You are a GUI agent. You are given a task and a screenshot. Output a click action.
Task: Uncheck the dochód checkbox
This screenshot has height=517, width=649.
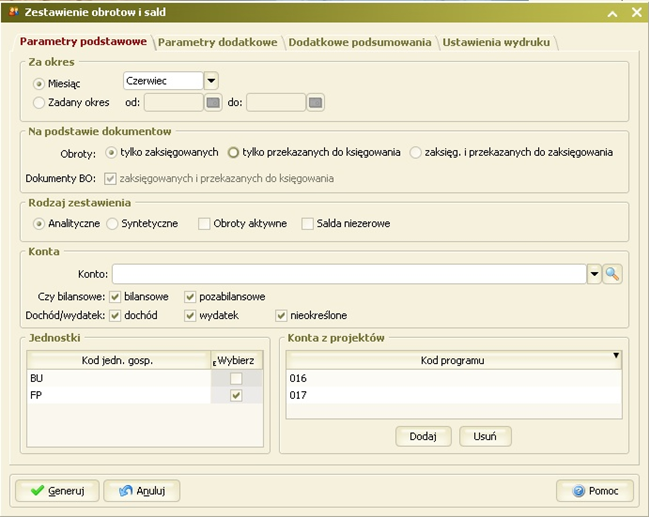click(x=115, y=316)
